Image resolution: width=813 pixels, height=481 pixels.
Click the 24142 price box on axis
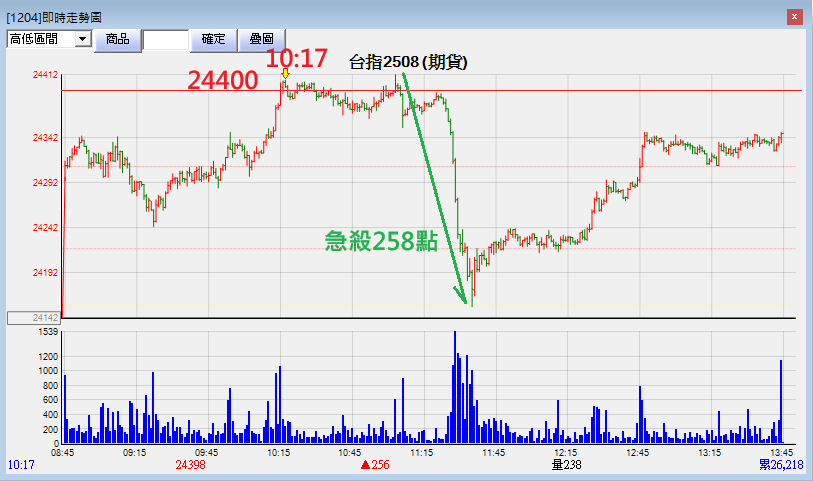34,318
